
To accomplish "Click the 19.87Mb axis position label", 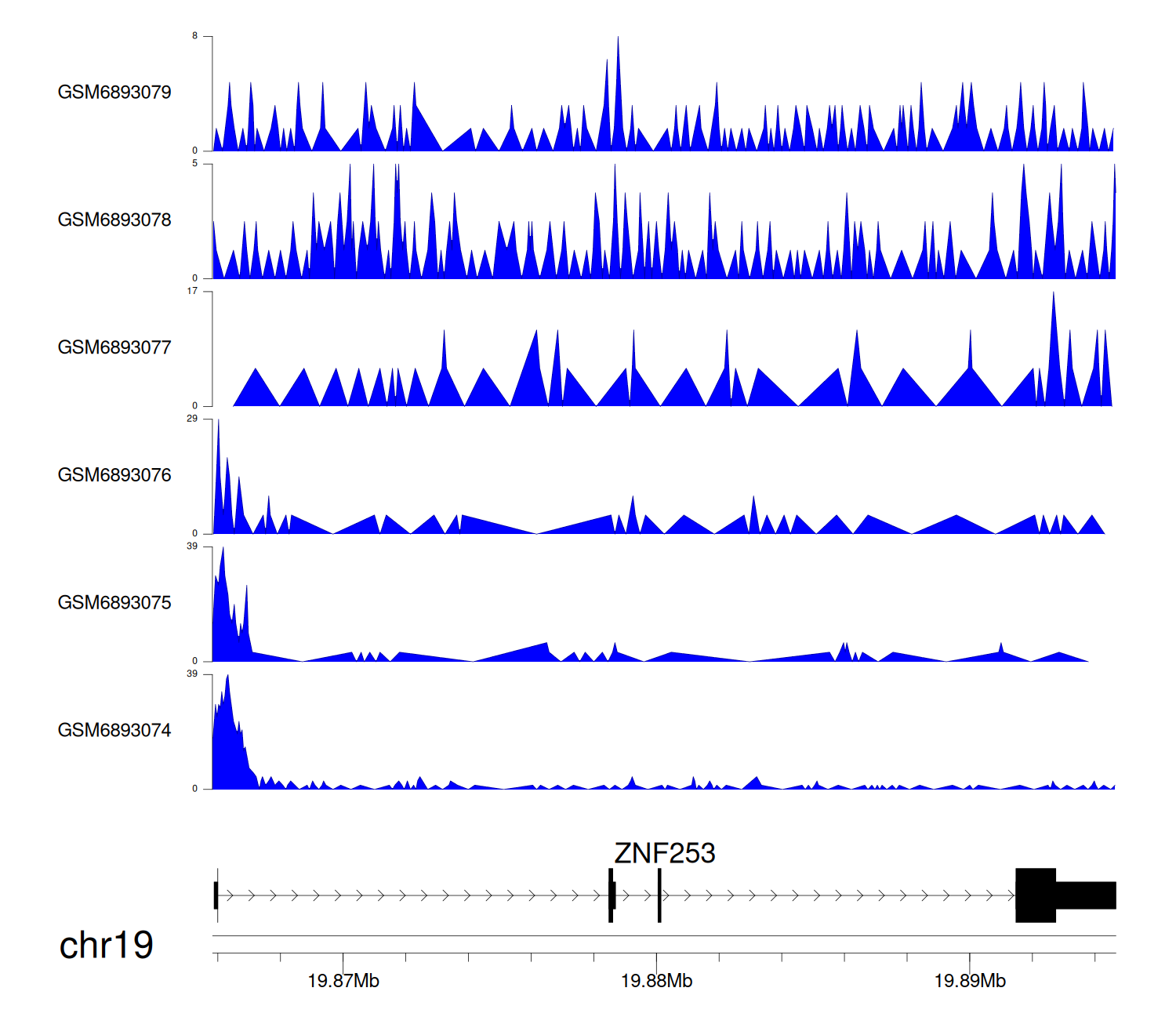I will [343, 981].
